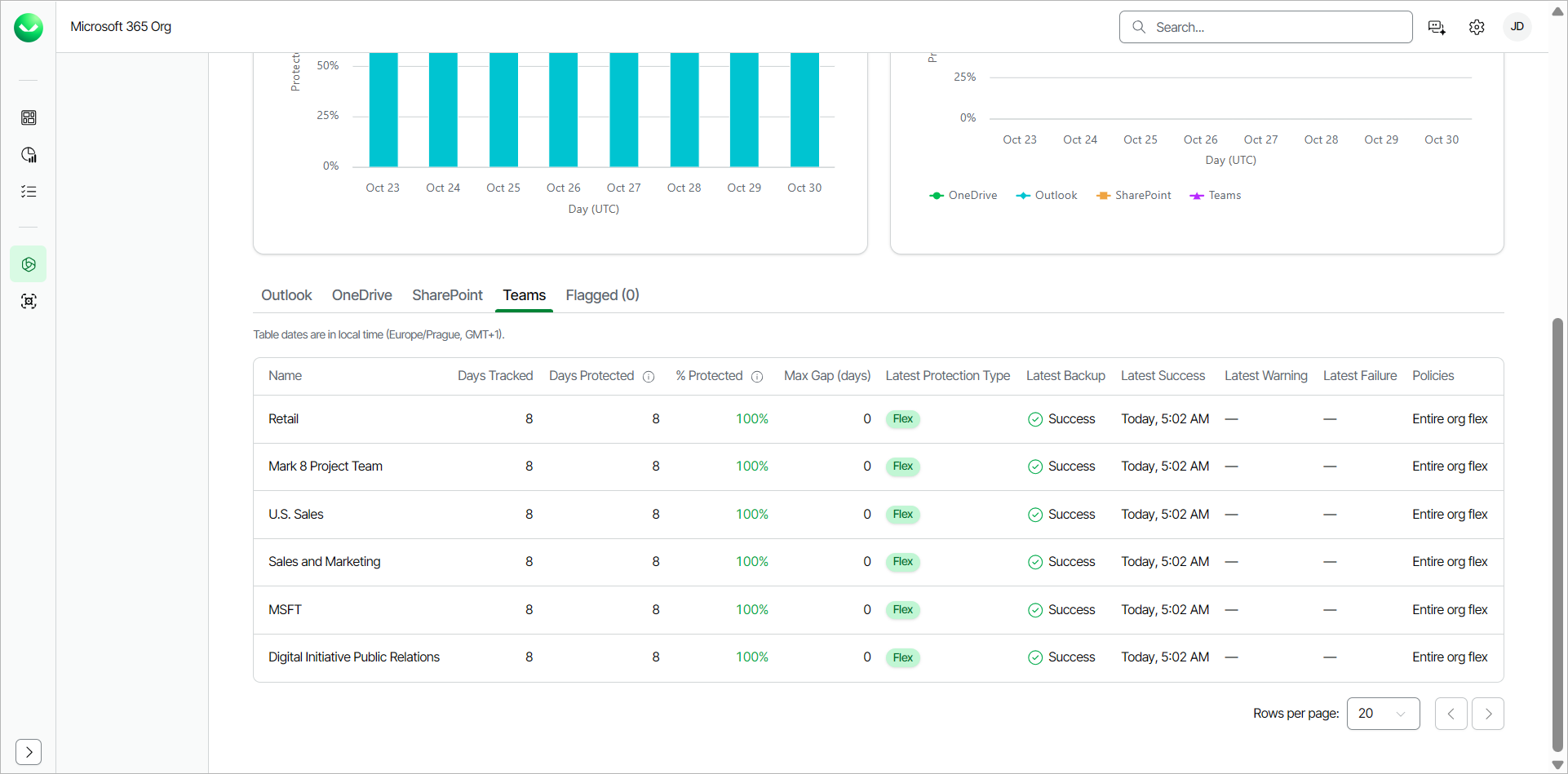Screen dimensions: 1568x774
Task: Toggle Teams series in chart legend
Action: pos(1216,196)
